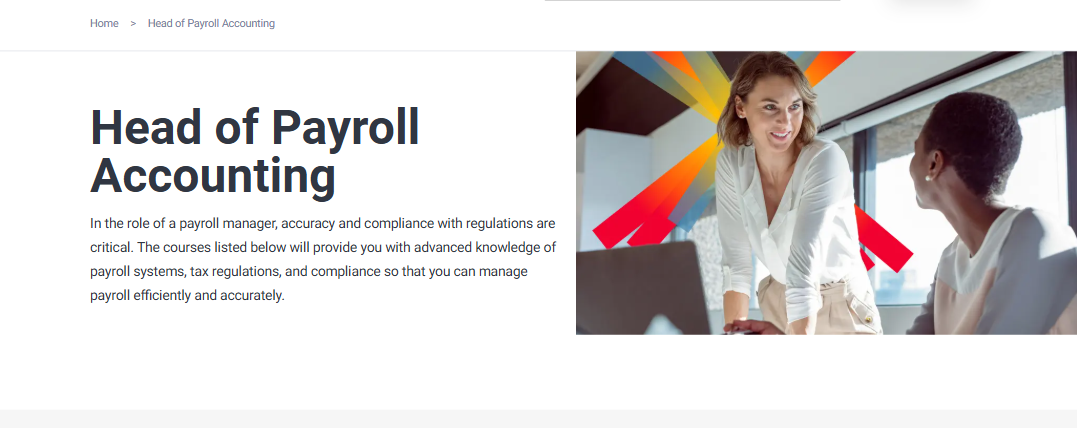Click 'payroll efficiently and accurately' text line
Screen dimensions: 1077x428
[187, 295]
